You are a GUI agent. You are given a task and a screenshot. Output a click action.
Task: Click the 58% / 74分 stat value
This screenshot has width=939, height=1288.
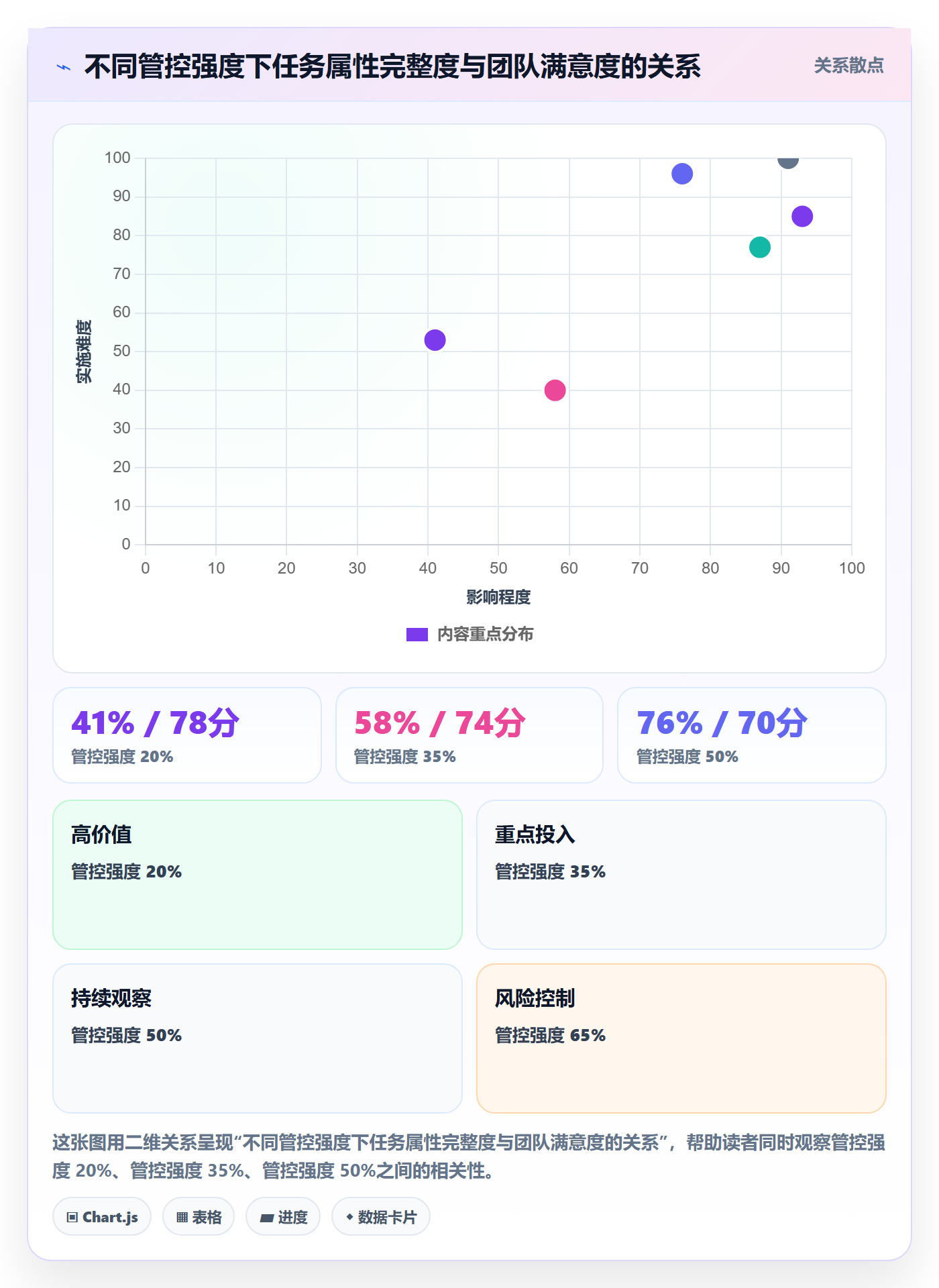point(439,723)
